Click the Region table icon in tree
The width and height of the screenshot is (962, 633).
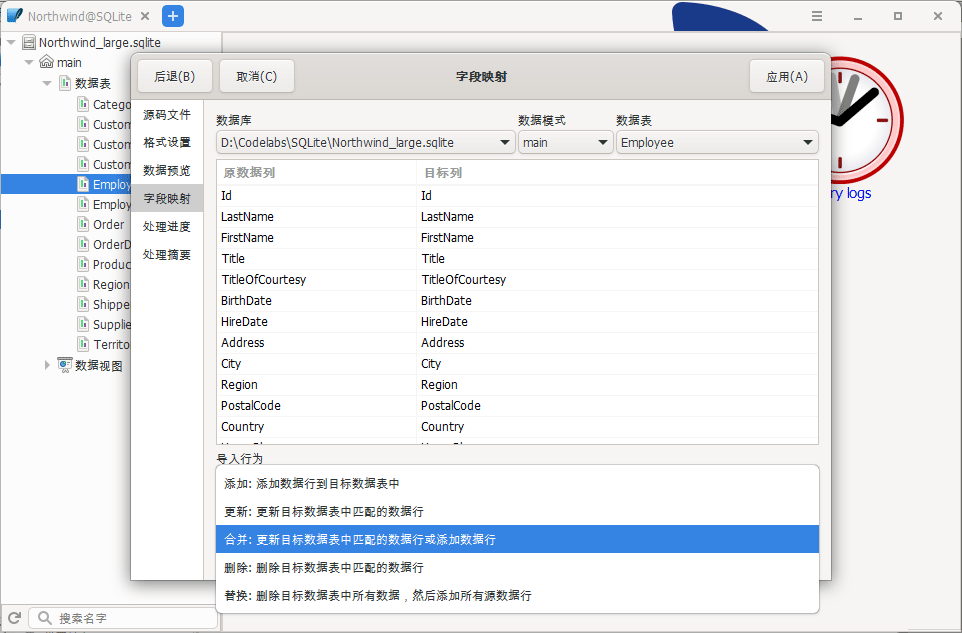[x=84, y=284]
